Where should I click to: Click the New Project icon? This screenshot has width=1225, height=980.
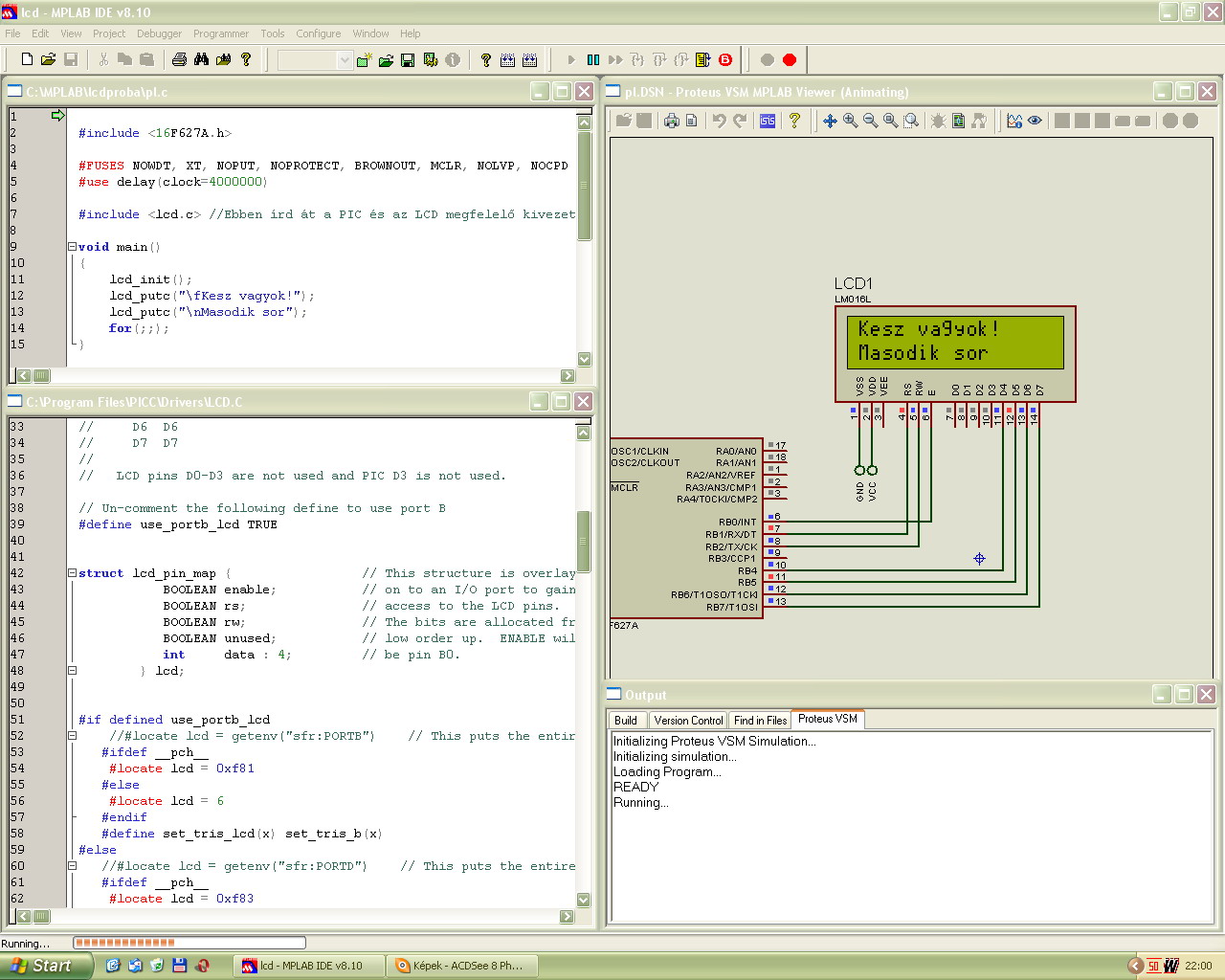pyautogui.click(x=364, y=60)
